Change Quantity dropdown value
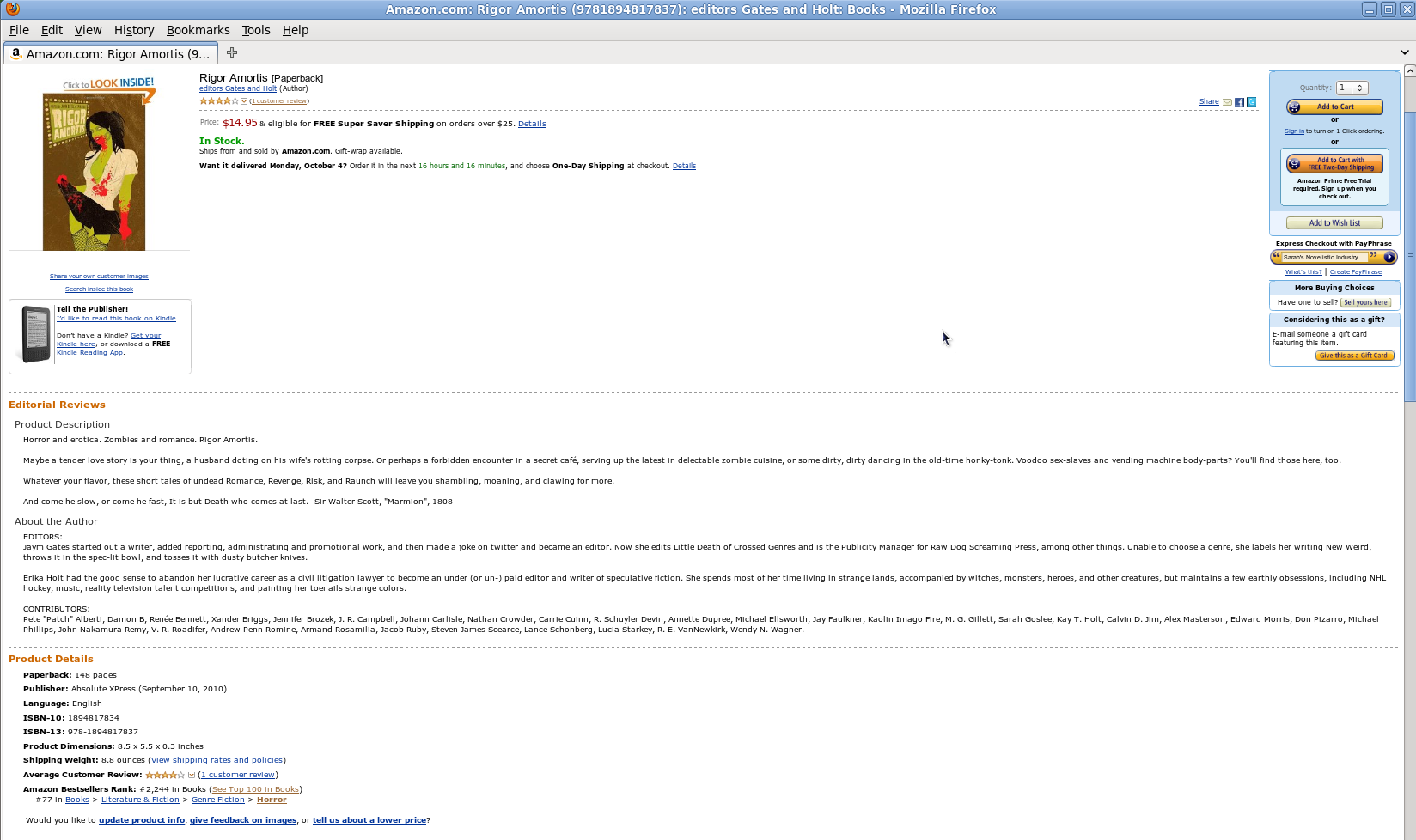The width and height of the screenshot is (1416, 840). point(1352,88)
